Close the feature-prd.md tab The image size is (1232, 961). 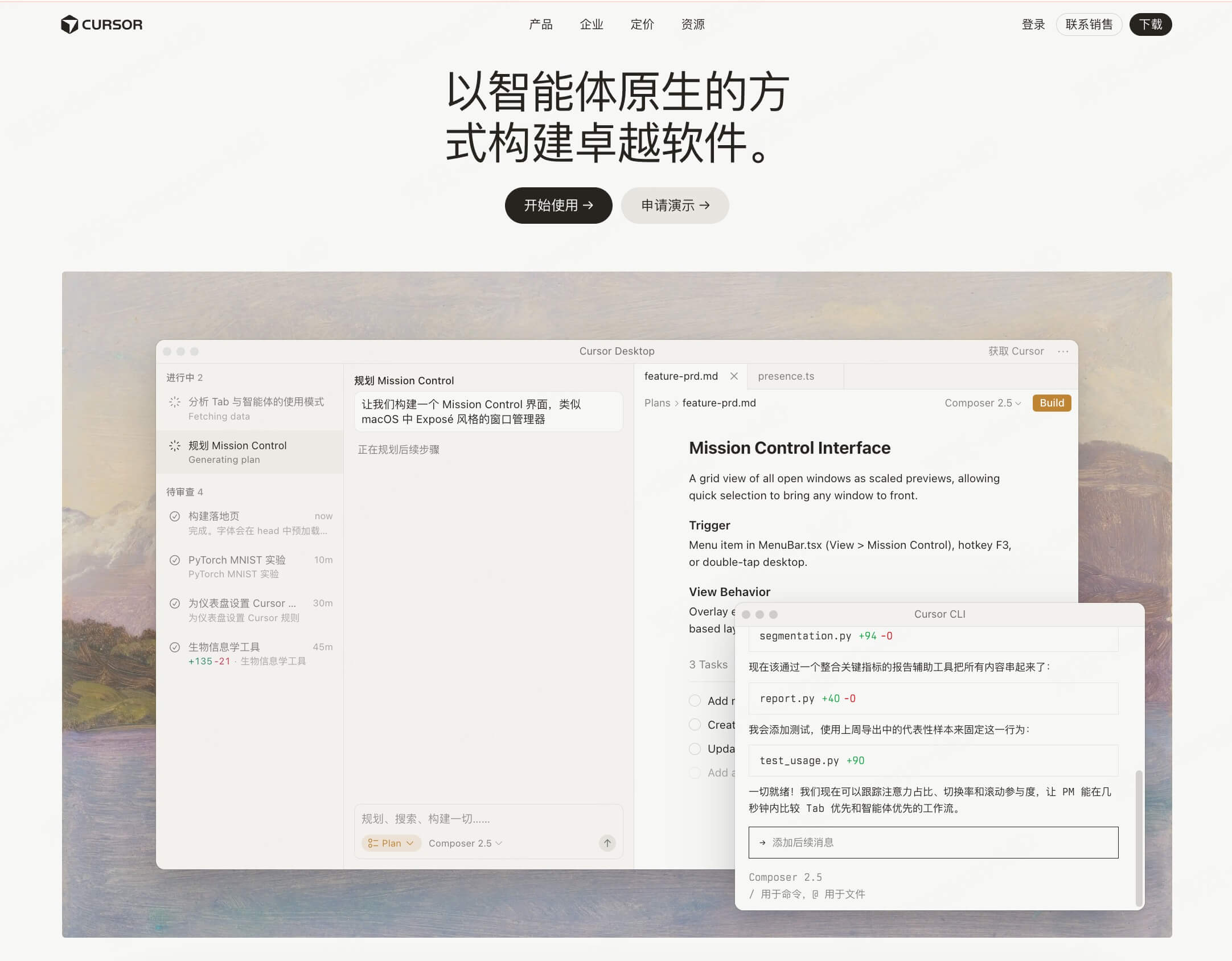(734, 376)
